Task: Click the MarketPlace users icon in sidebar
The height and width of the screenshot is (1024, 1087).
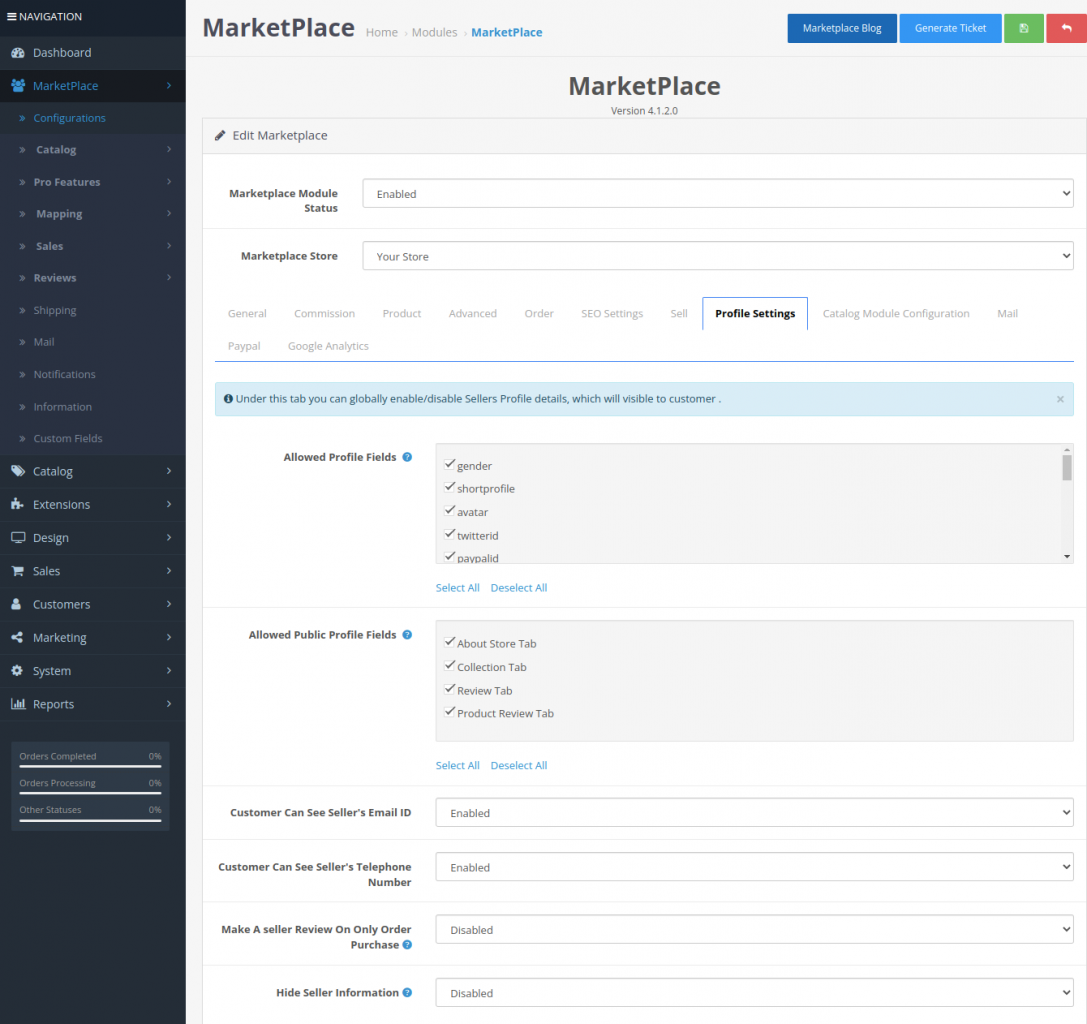Action: click(x=18, y=85)
